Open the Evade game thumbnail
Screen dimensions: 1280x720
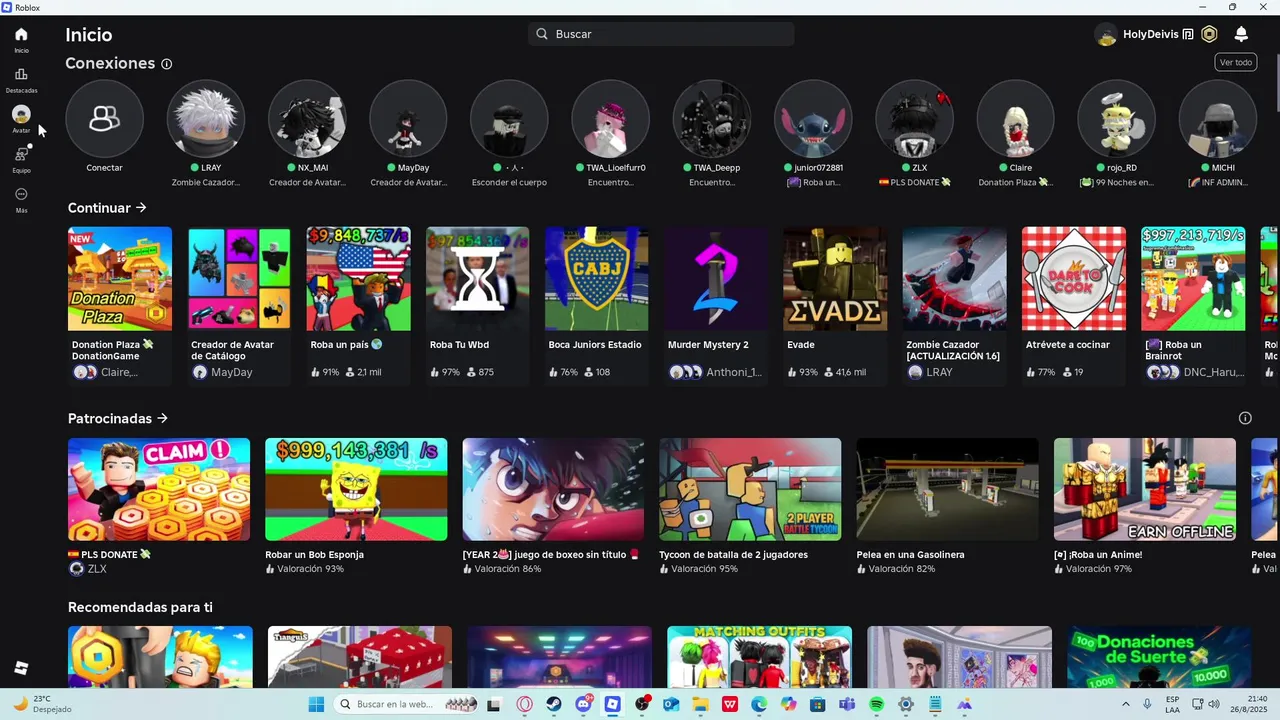835,279
